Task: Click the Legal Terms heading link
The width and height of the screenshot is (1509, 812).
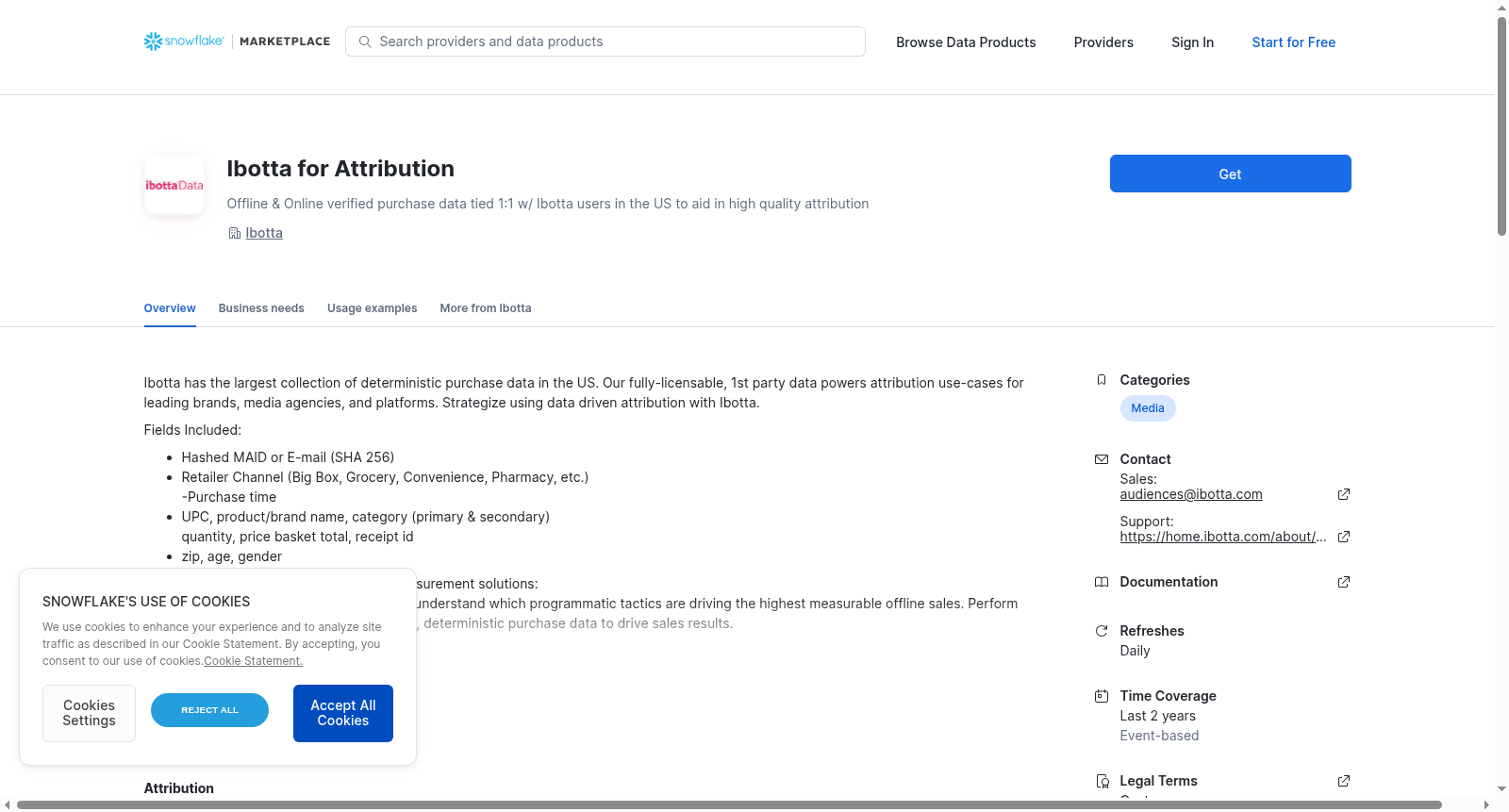Action: pos(1158,781)
